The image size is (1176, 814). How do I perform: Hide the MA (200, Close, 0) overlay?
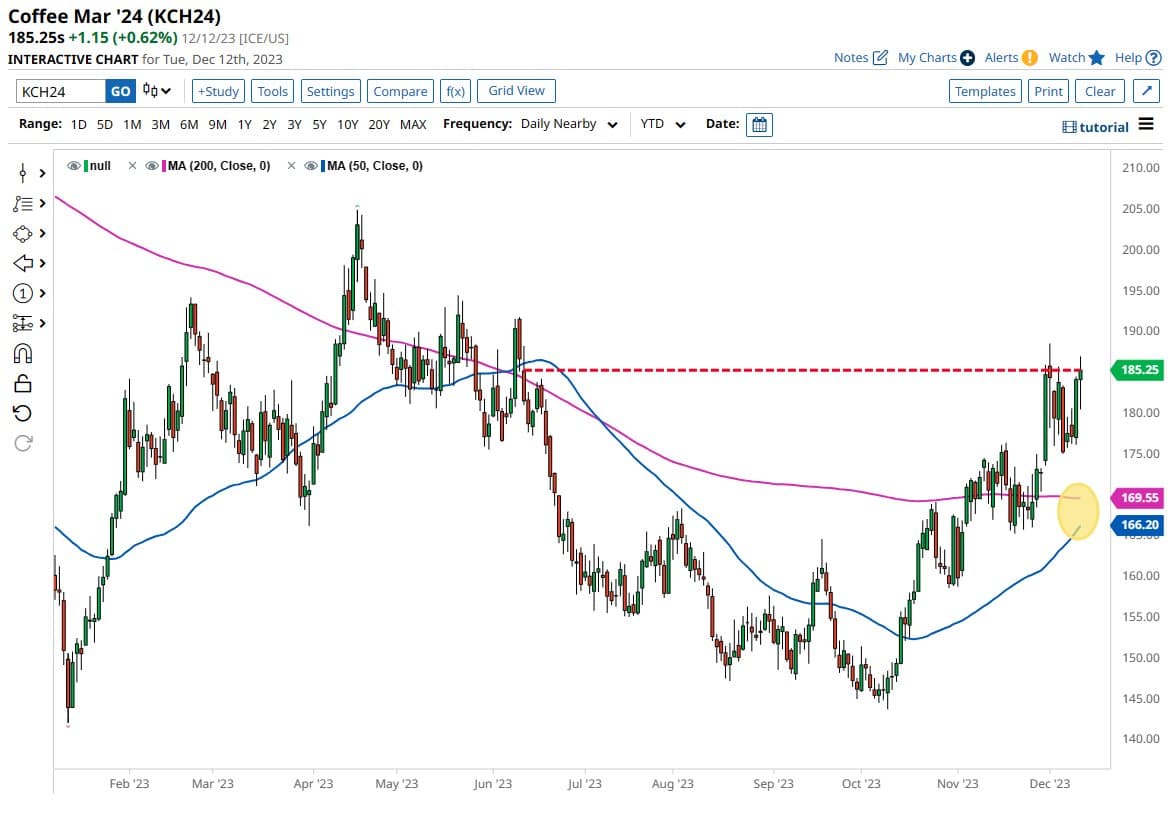tap(152, 165)
